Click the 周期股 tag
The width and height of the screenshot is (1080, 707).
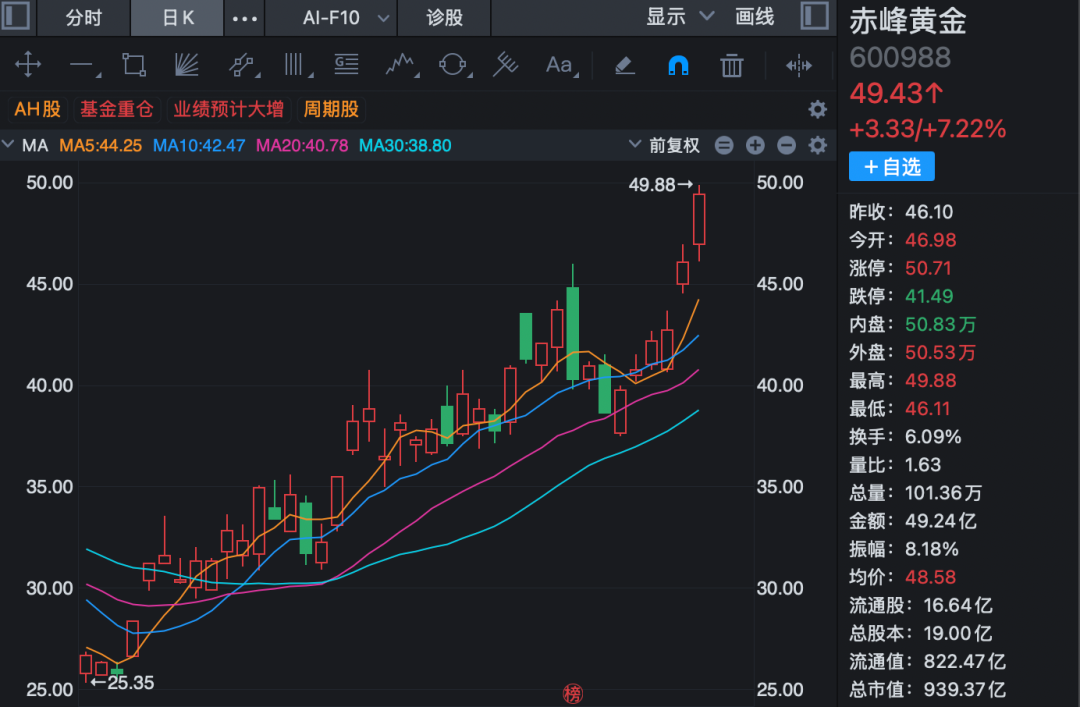(331, 109)
